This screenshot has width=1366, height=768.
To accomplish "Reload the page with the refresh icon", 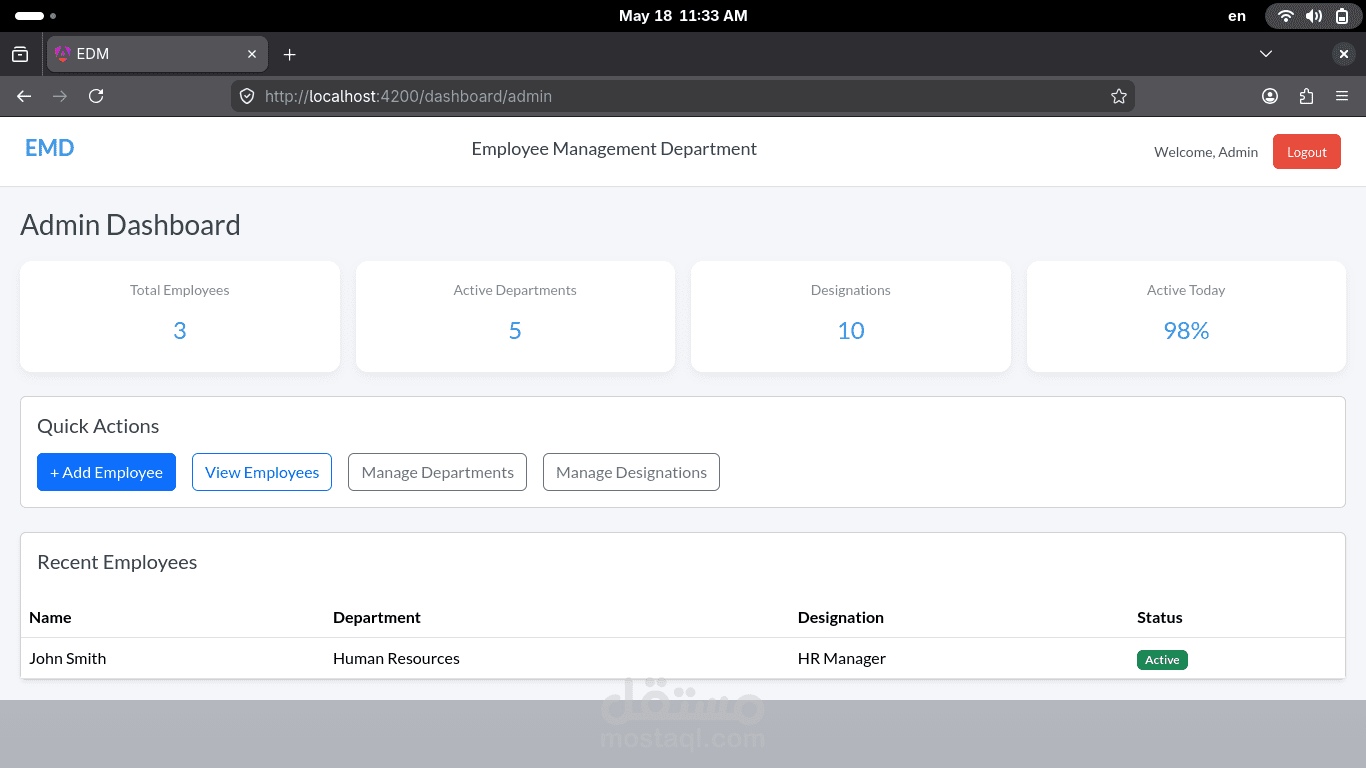I will click(96, 96).
